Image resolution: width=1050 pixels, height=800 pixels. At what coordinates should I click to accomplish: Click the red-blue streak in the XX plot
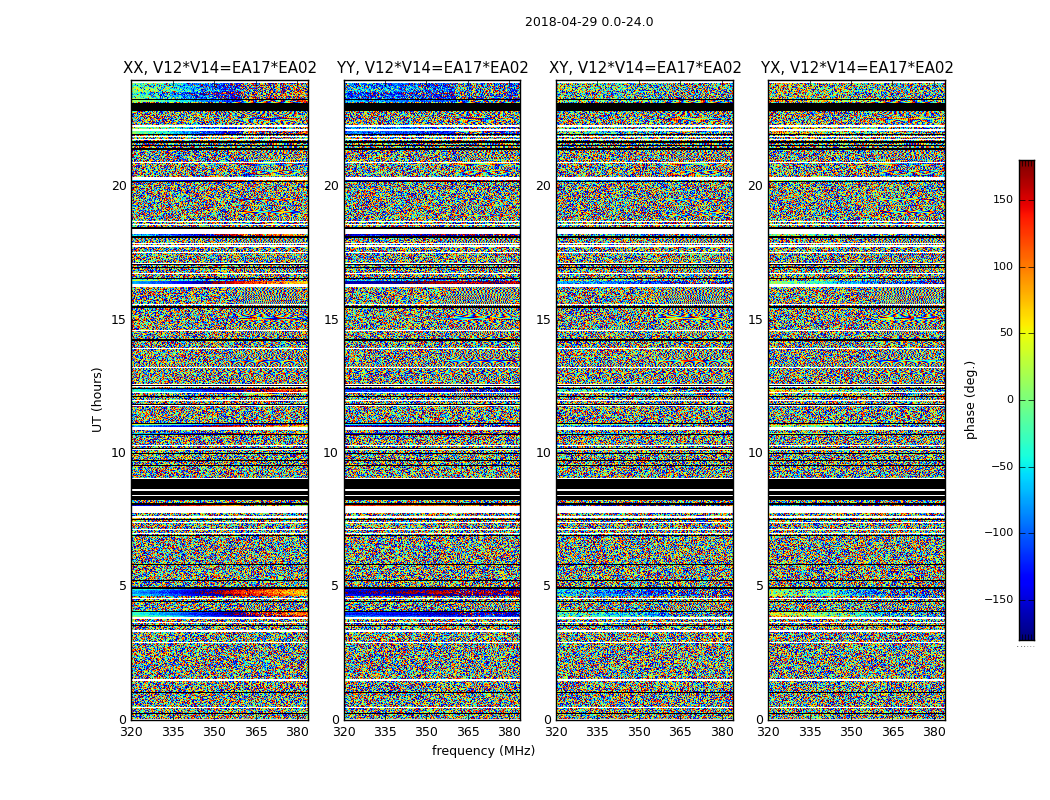219,593
